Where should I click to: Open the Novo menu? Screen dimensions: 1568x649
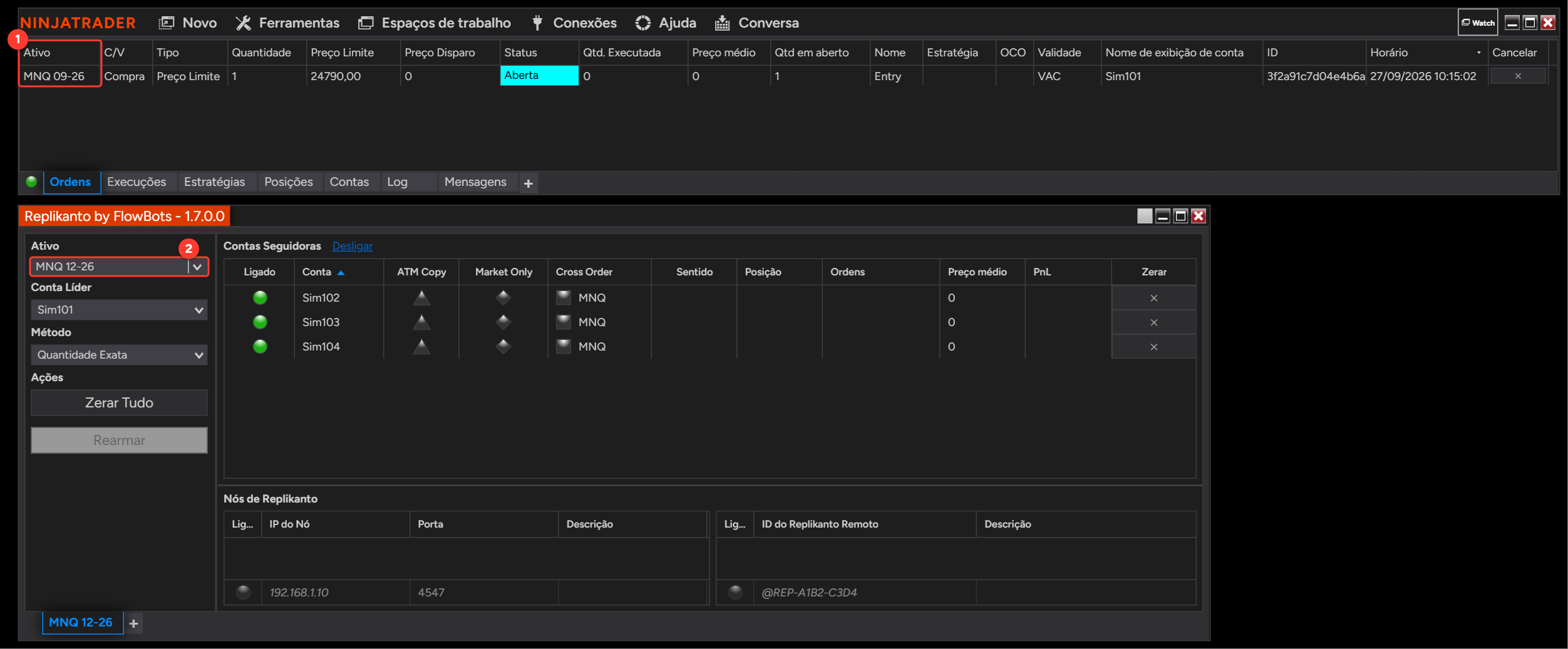[x=187, y=23]
